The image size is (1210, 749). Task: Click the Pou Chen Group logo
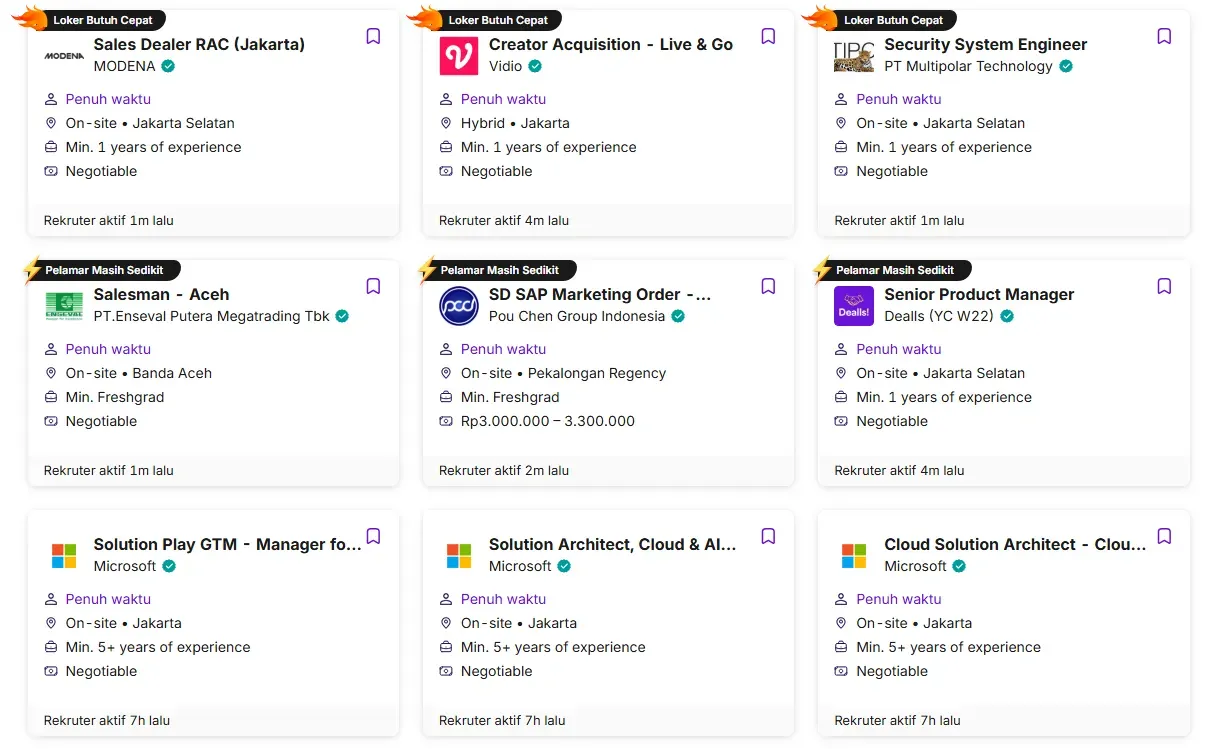[459, 306]
